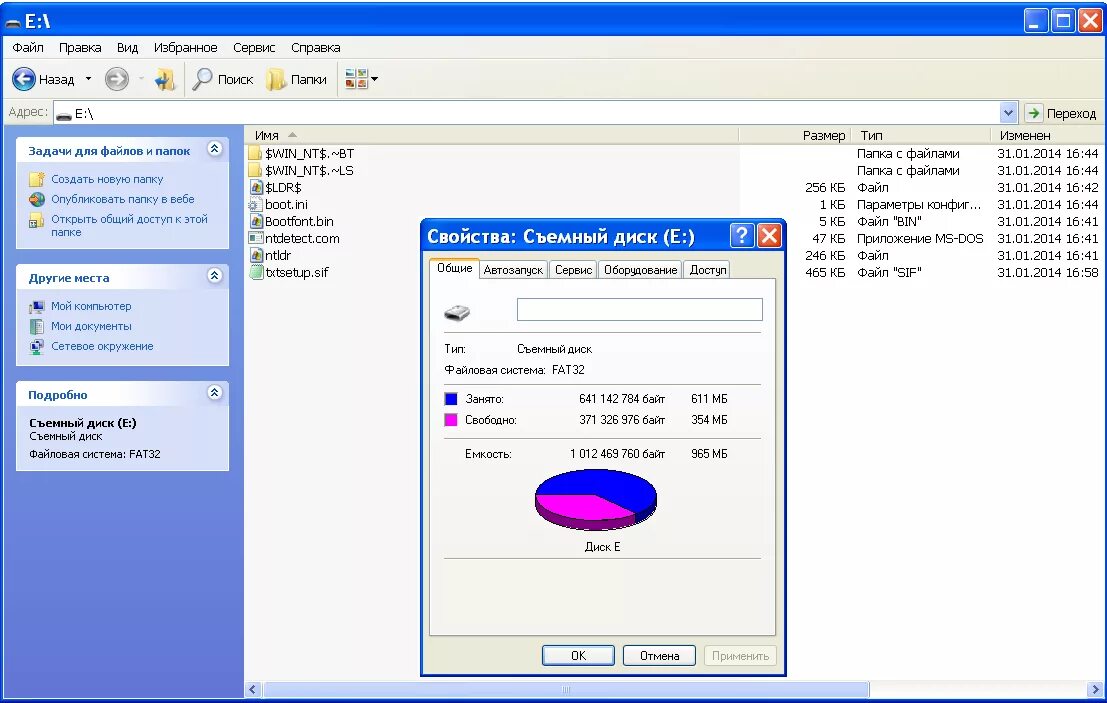Viewport: 1107px width, 703px height.
Task: Click the volume label text field
Action: 640,309
